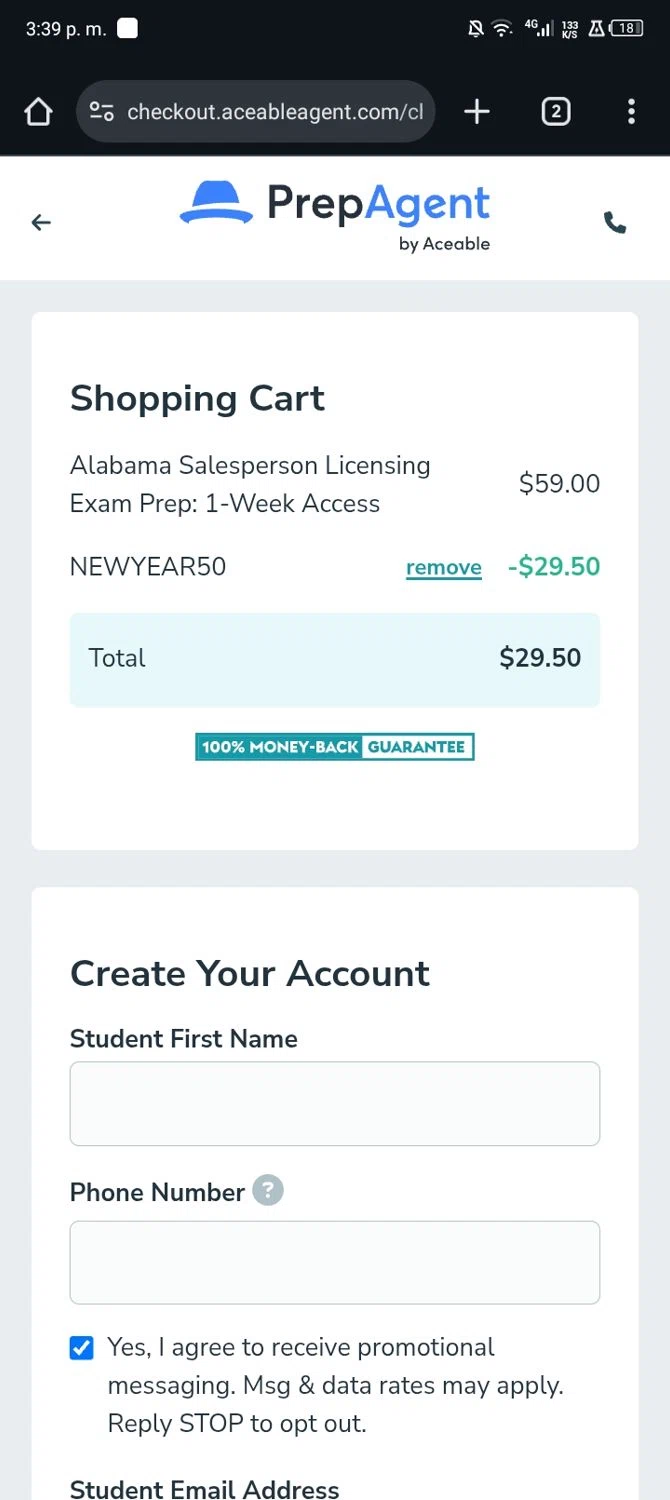670x1500 pixels.
Task: Tap the site info icon in address bar
Action: click(x=101, y=112)
